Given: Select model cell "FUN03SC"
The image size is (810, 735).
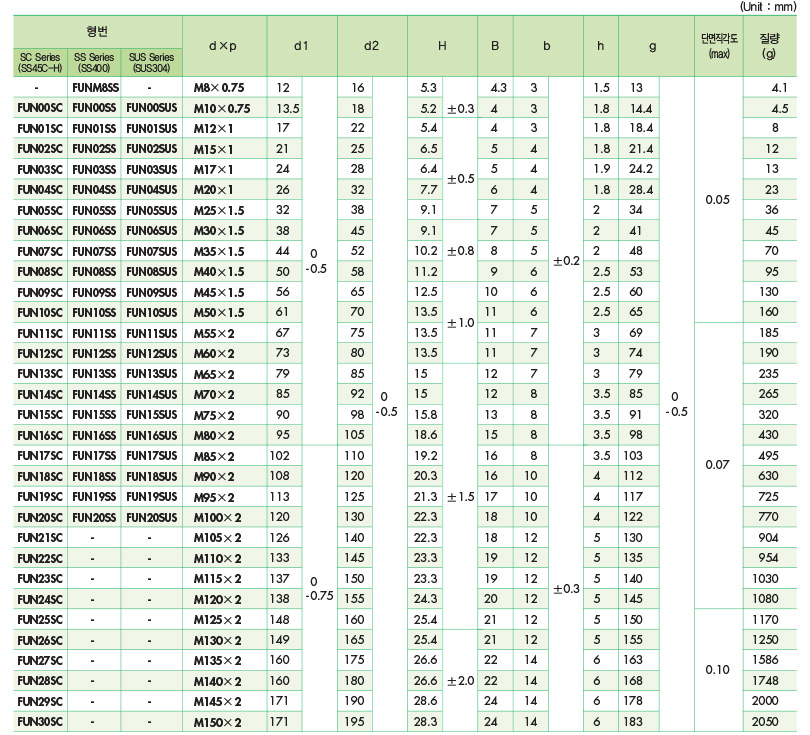Looking at the screenshot, I should pos(40,169).
